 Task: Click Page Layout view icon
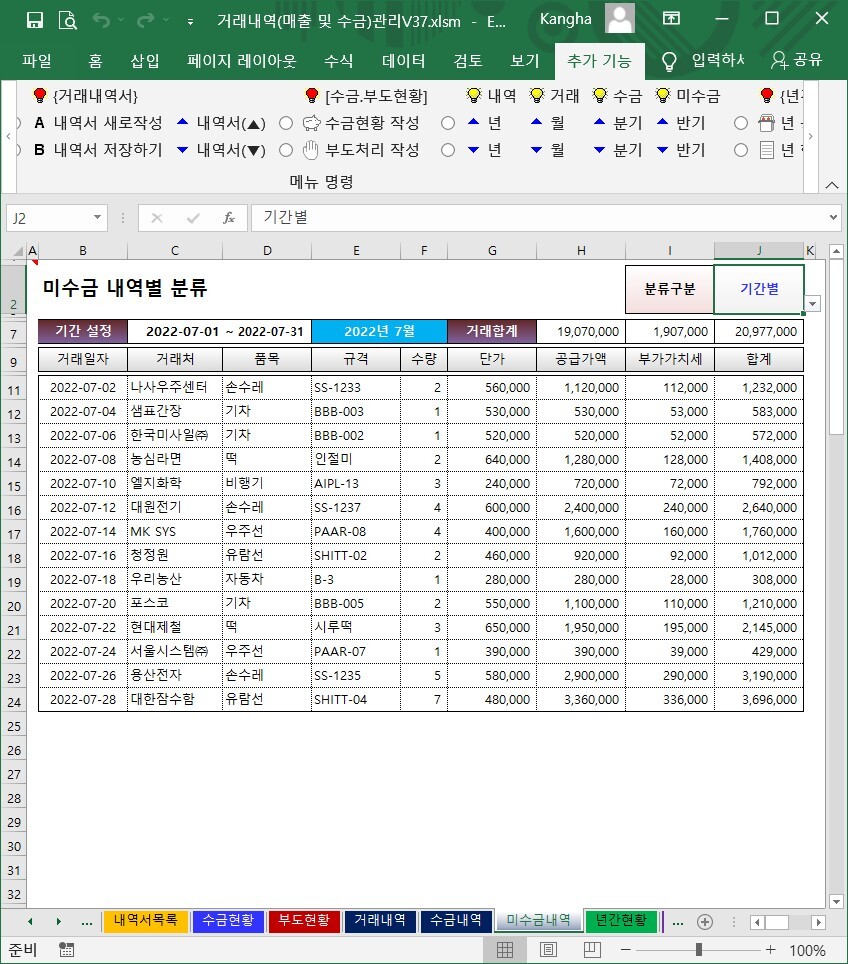click(549, 950)
